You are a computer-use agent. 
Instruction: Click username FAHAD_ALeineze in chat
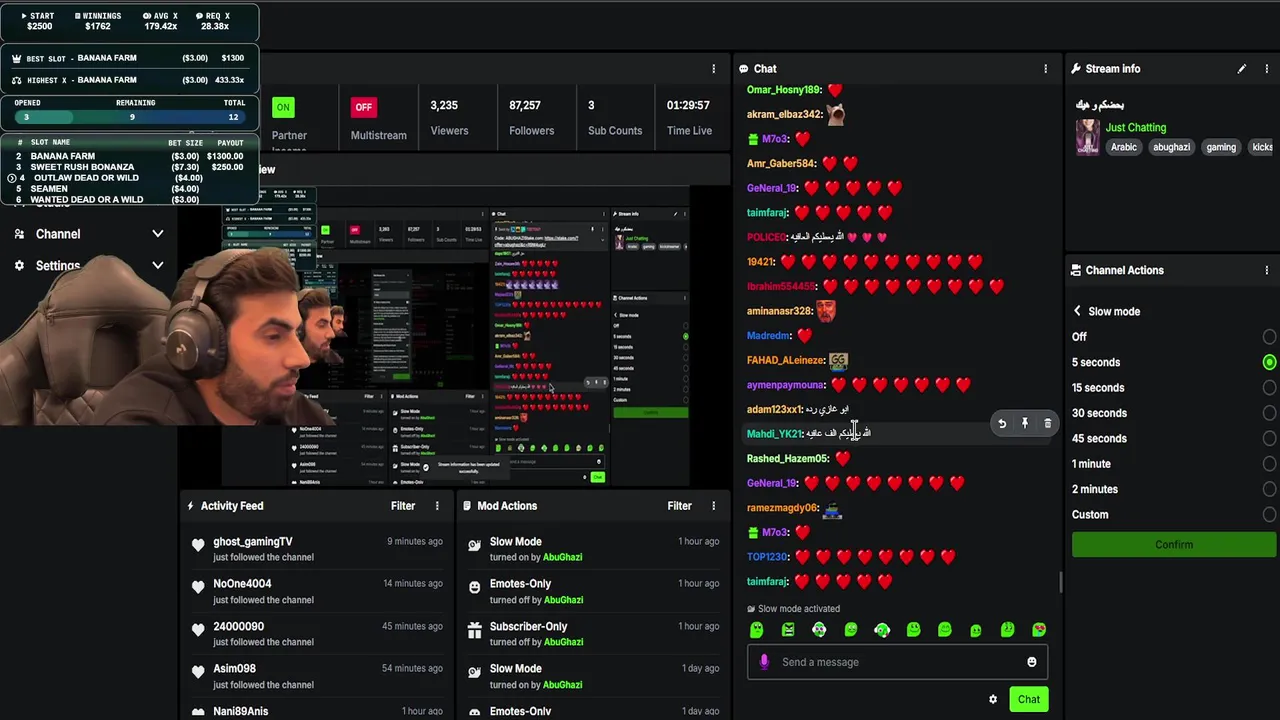[x=785, y=360]
